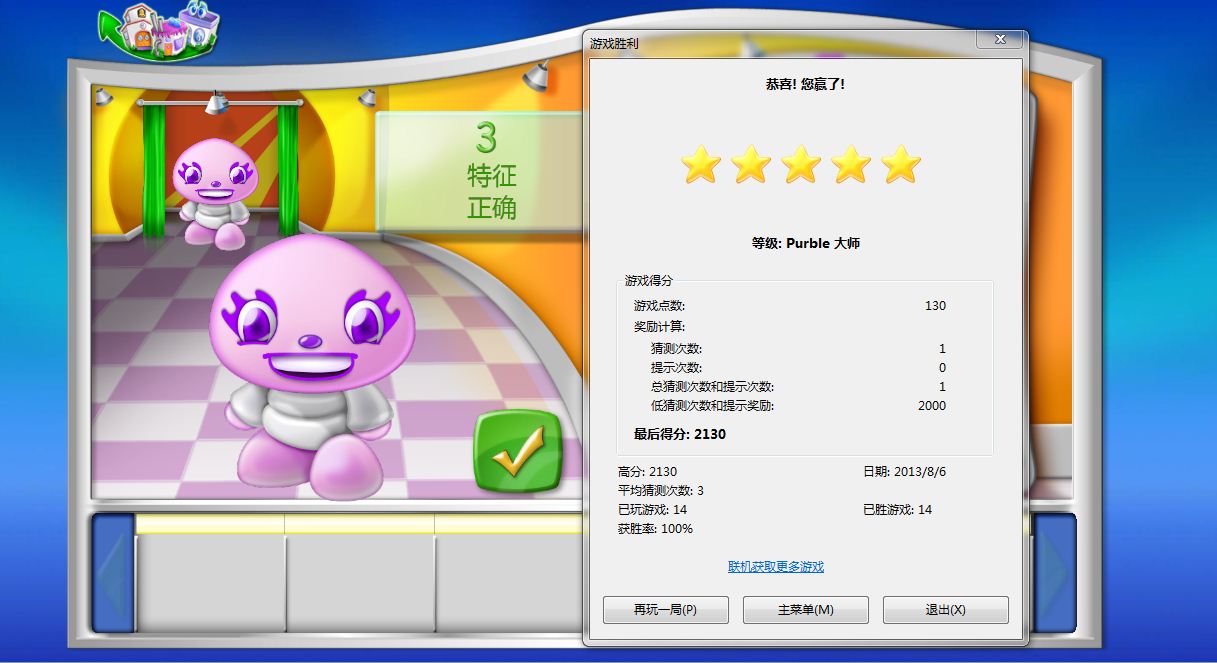Click 已玩游戏: 14 text
1217x663 pixels.
[652, 509]
